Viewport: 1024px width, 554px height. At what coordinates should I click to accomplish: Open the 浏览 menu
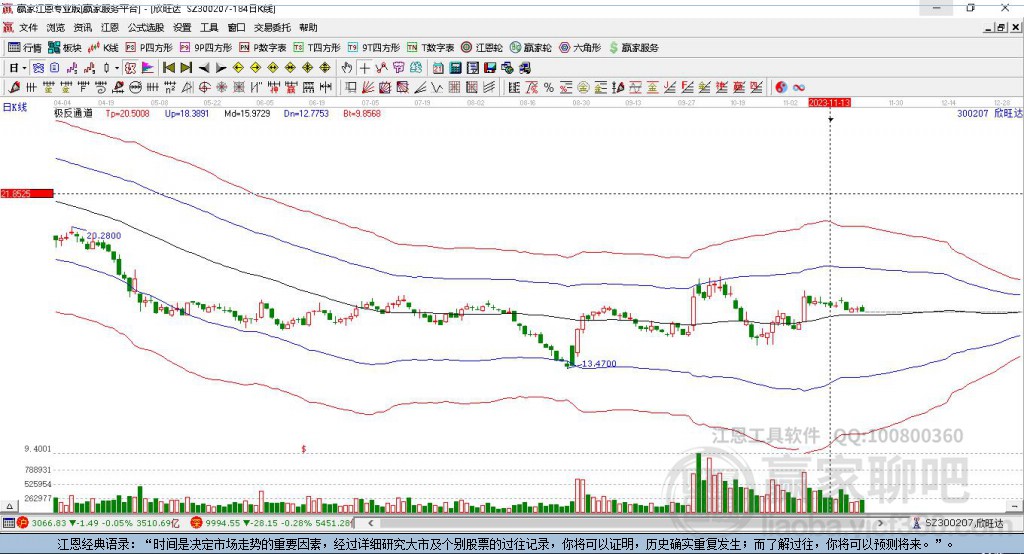[56, 27]
